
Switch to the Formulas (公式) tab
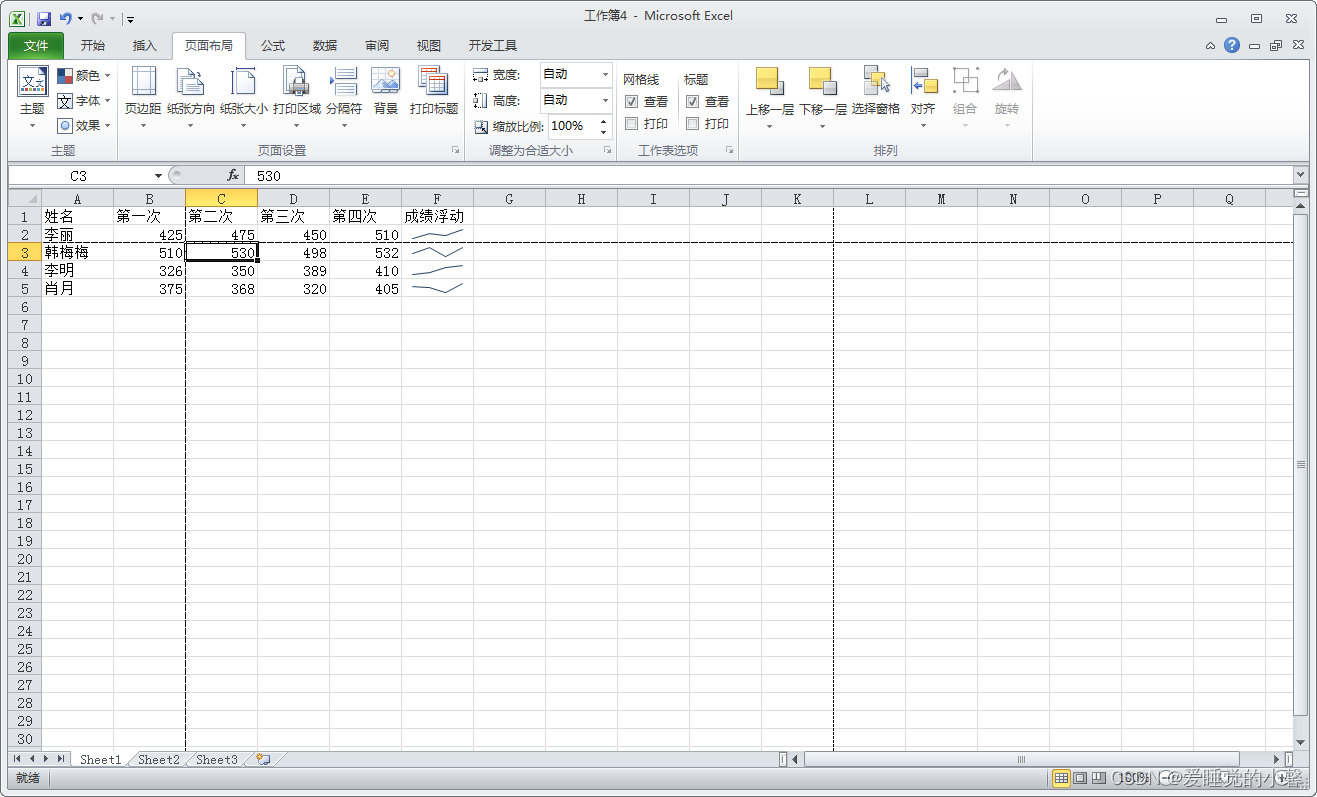point(273,46)
